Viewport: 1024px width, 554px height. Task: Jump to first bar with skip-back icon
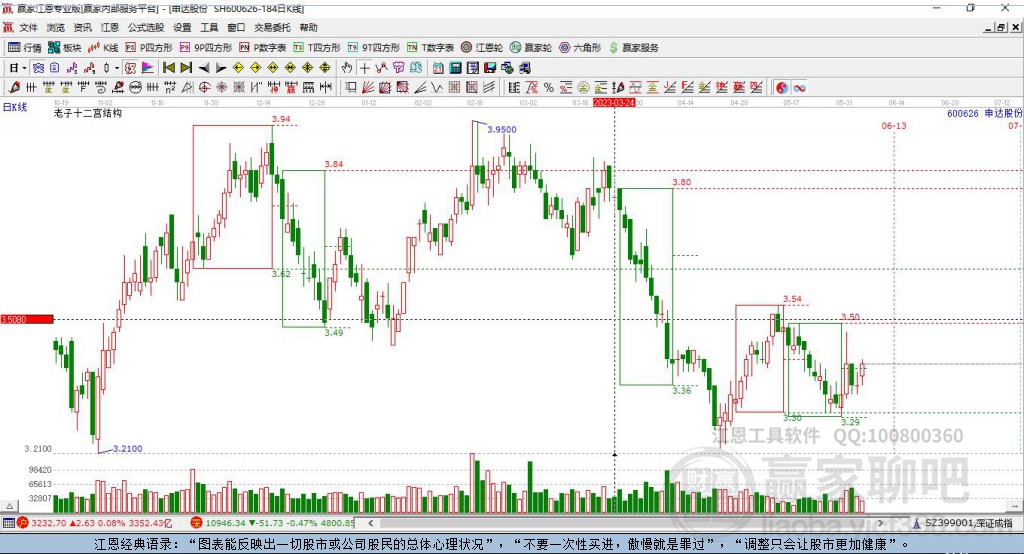168,68
